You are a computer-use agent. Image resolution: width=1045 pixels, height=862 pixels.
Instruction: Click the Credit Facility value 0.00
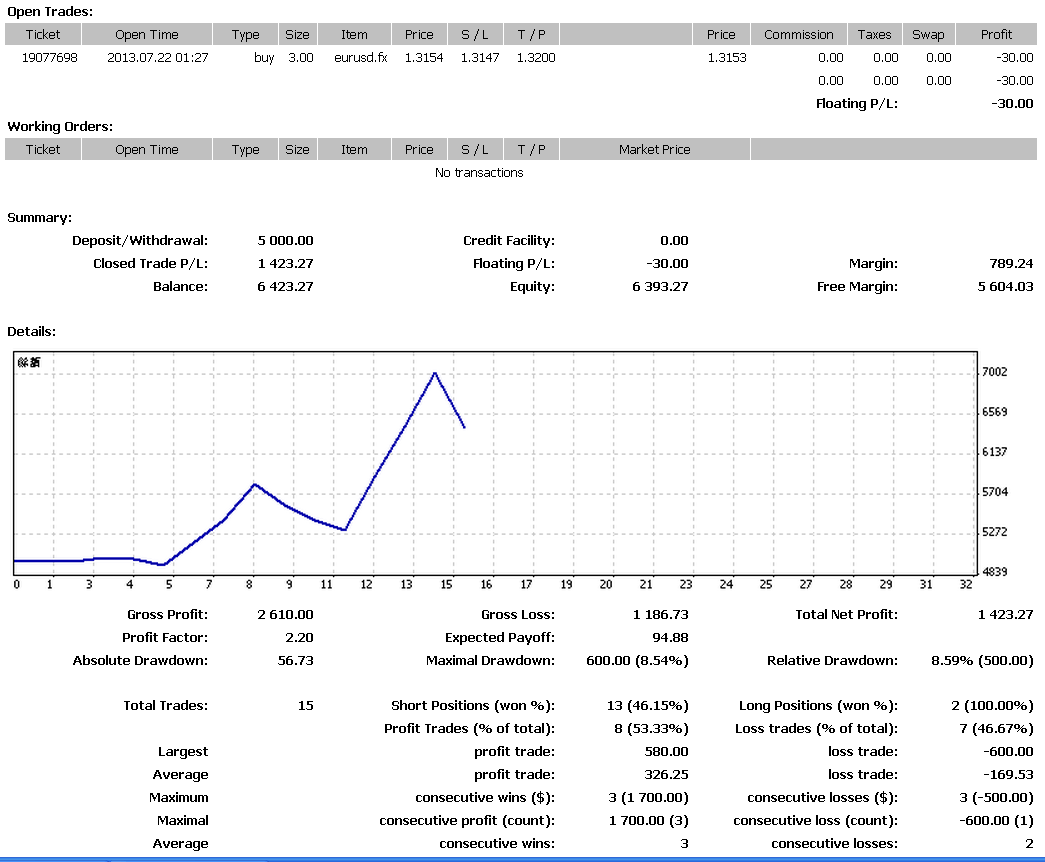674,241
